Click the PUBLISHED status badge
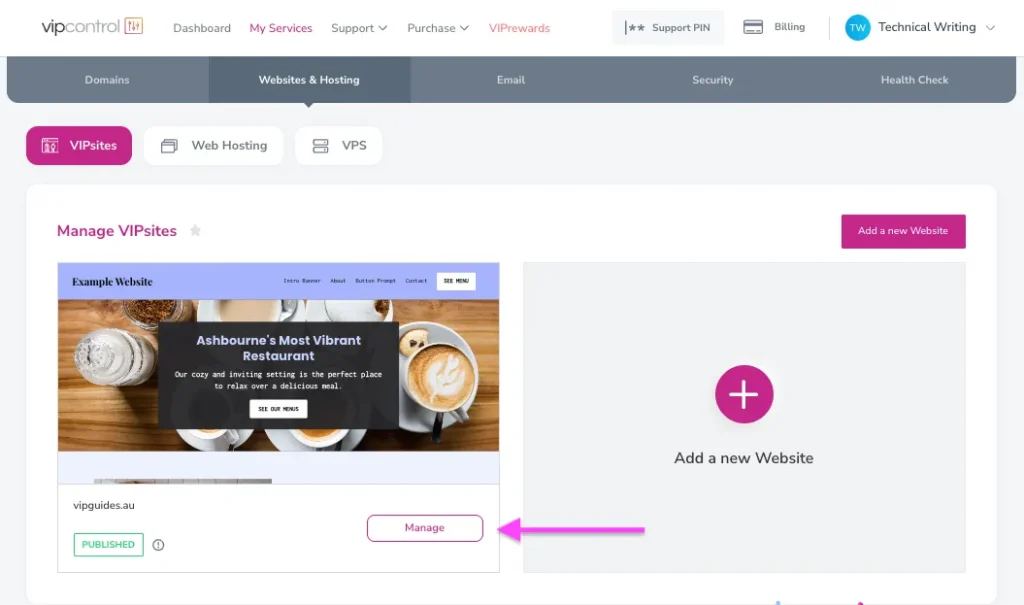 pos(107,544)
